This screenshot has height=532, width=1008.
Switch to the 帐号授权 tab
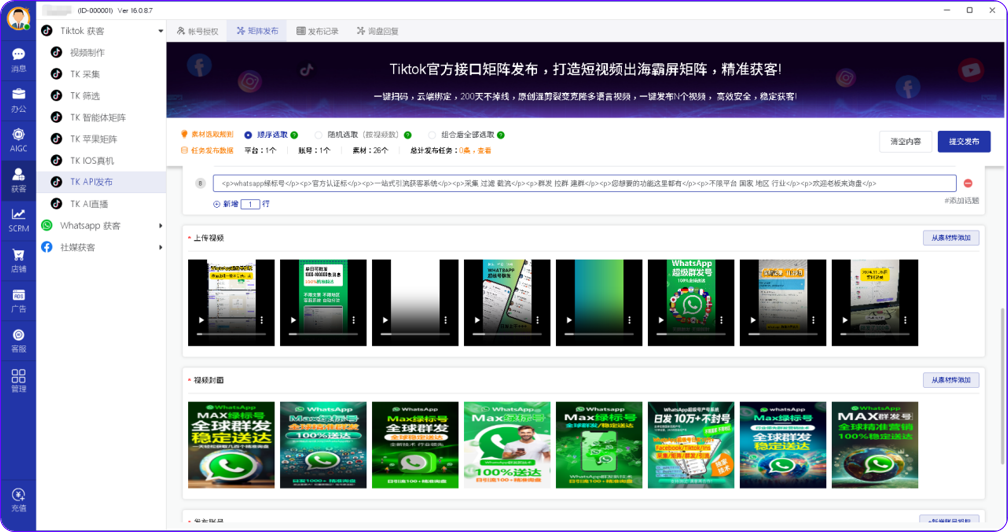click(197, 31)
